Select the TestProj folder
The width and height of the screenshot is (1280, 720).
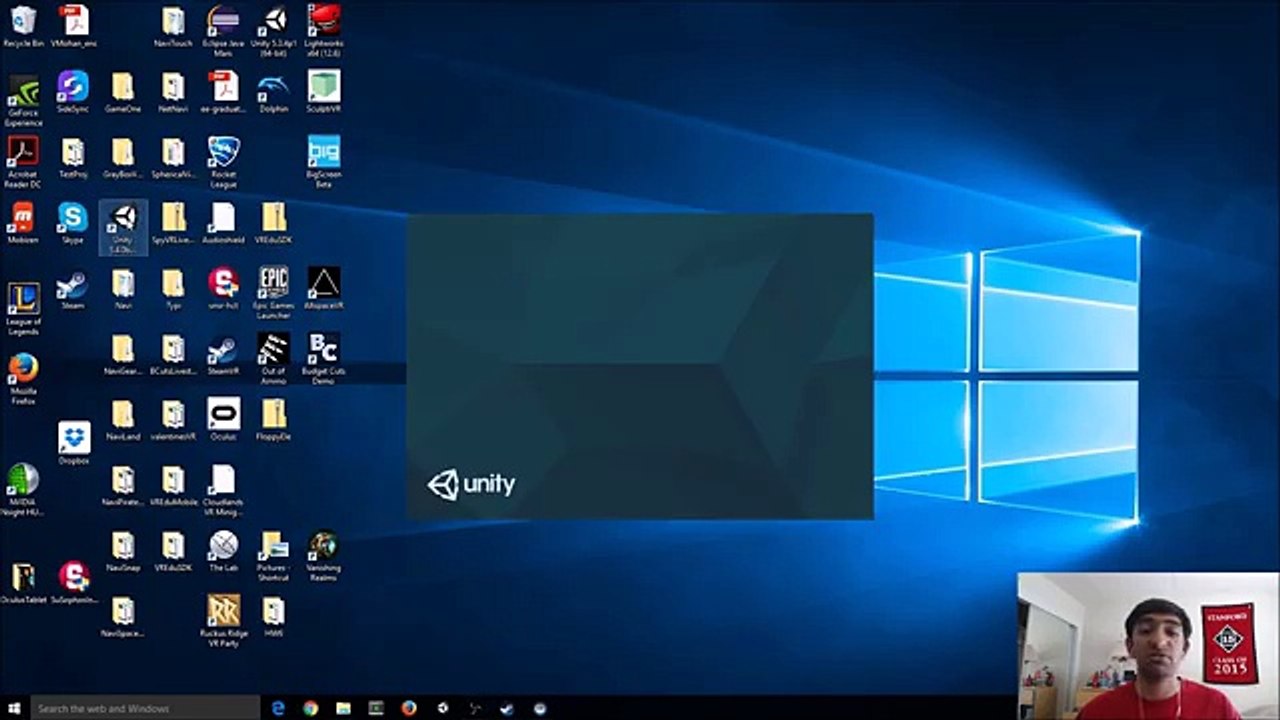(x=73, y=158)
